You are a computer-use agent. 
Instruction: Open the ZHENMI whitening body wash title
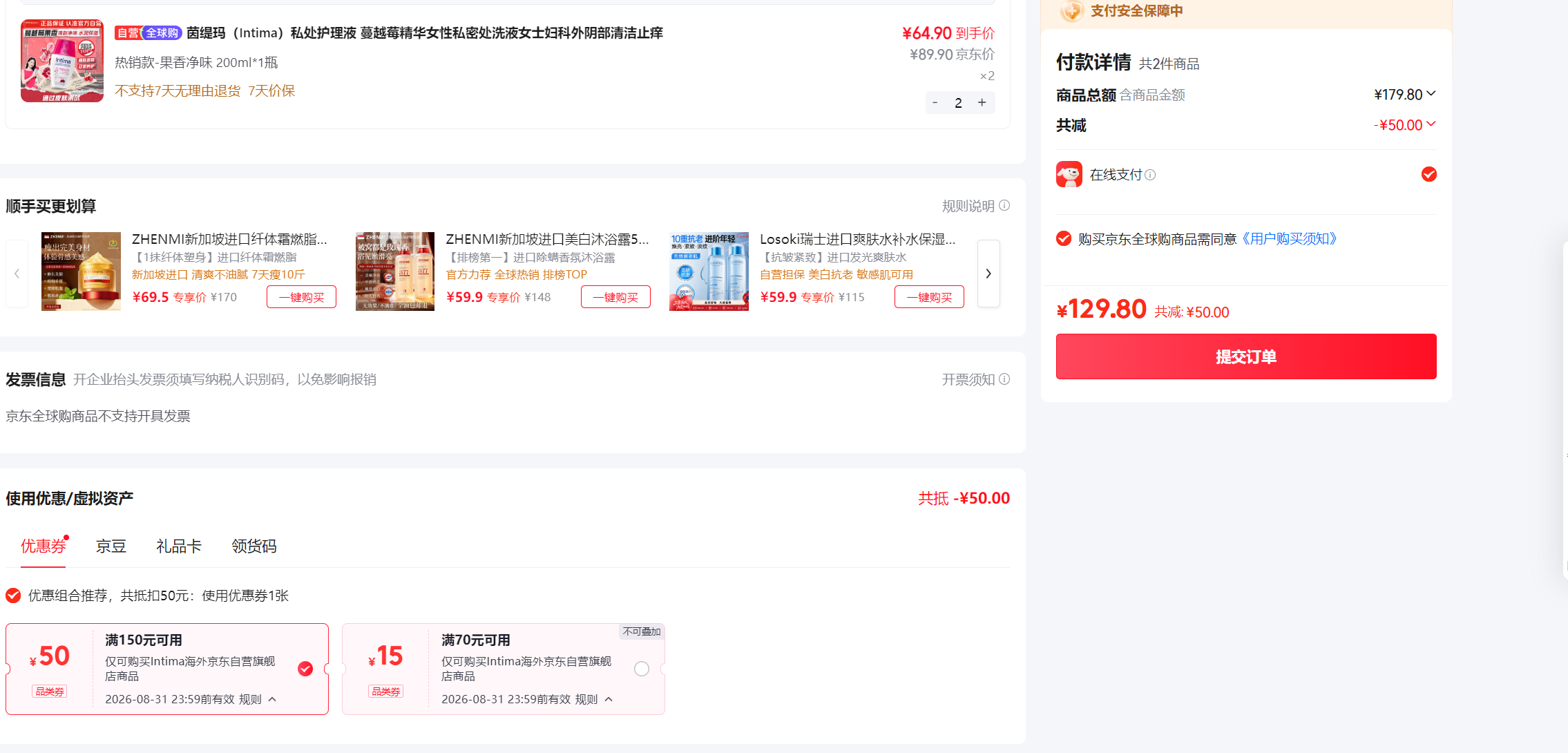click(x=547, y=239)
